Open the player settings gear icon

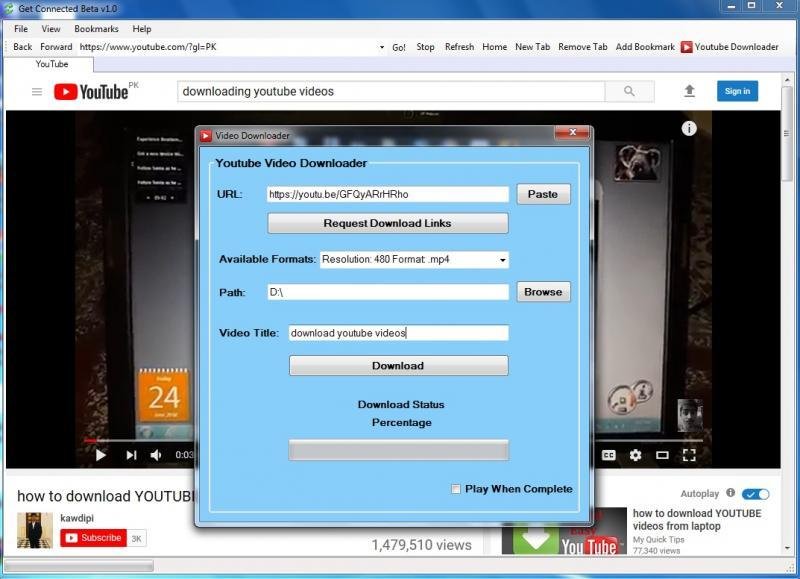(x=637, y=454)
